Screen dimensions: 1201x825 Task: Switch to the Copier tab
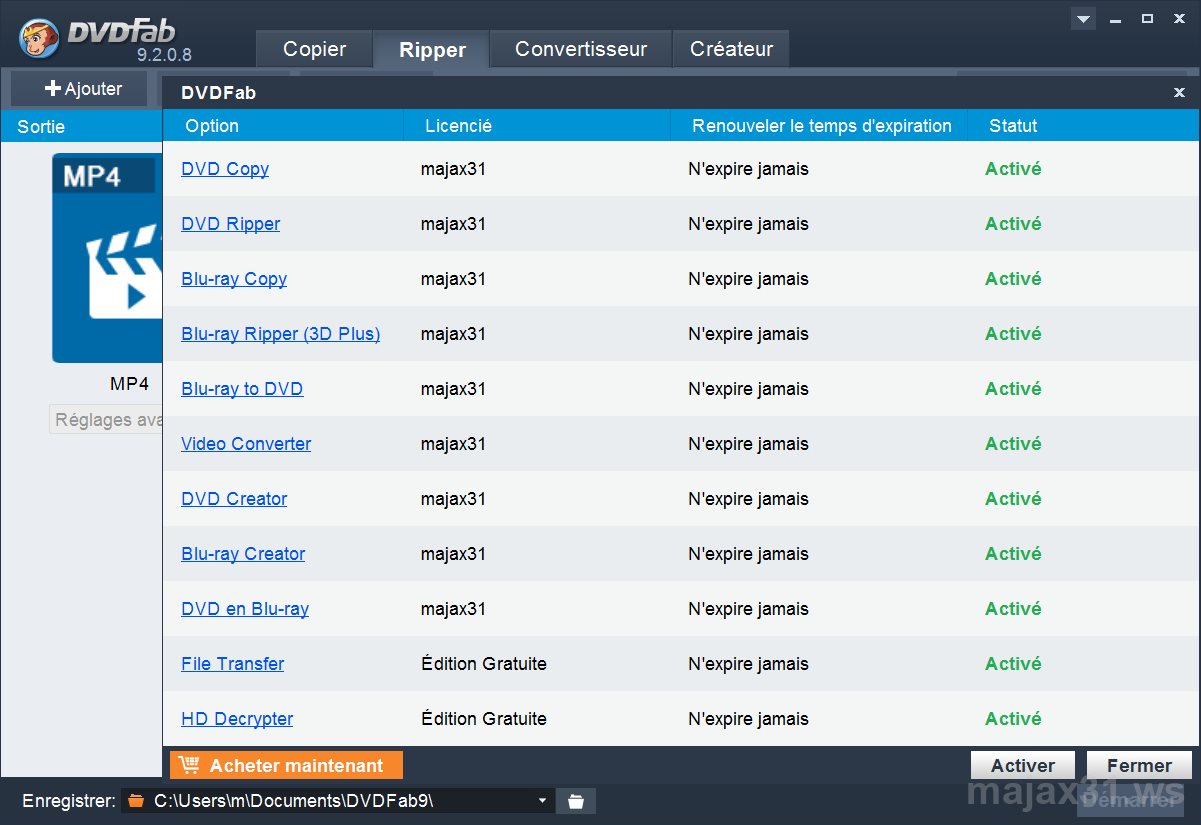[315, 49]
